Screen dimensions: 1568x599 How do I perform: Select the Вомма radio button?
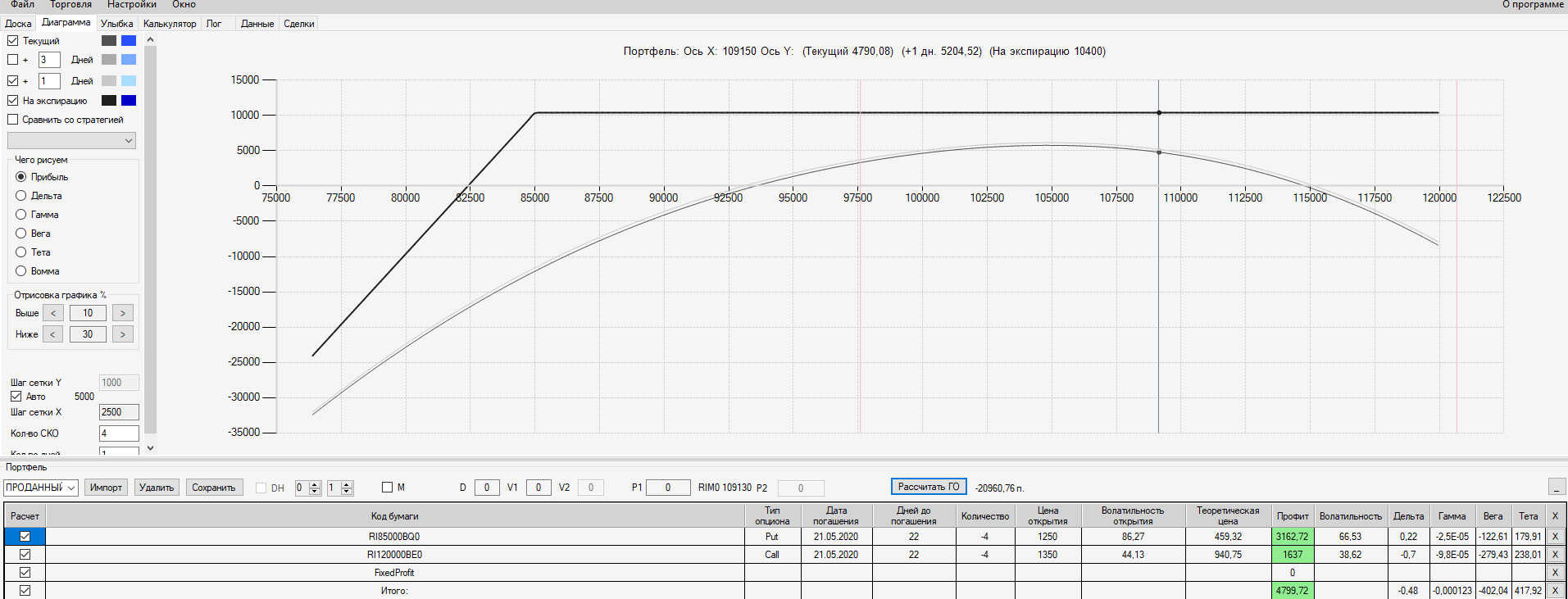click(x=21, y=271)
